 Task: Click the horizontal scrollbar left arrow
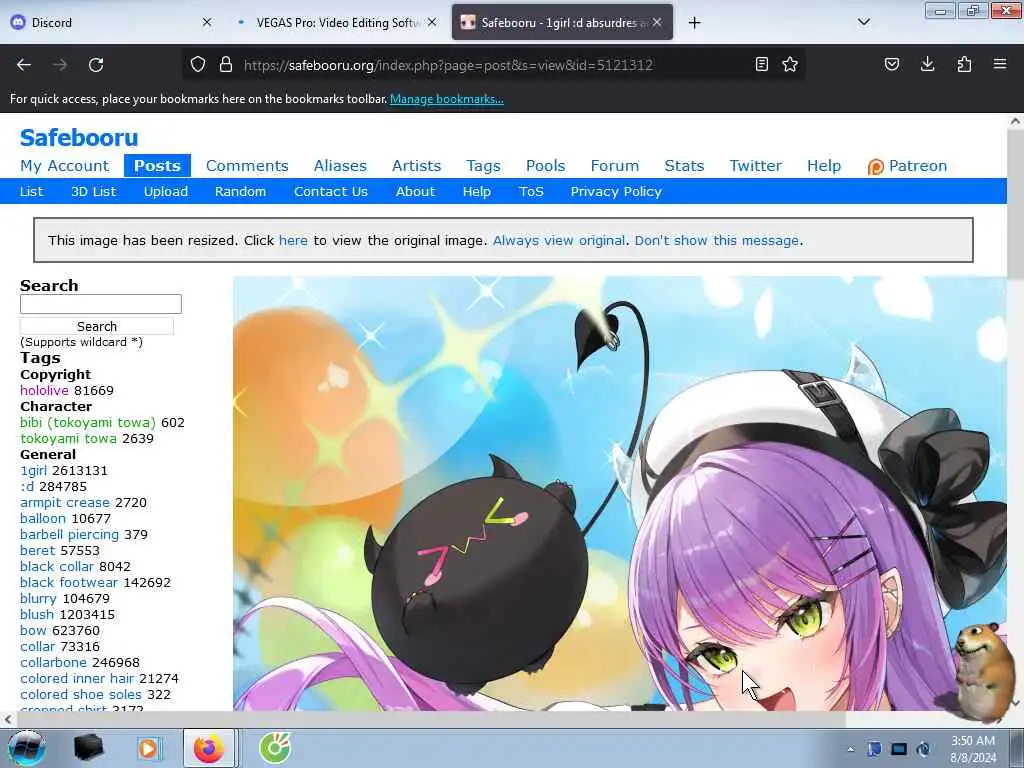(x=7, y=719)
